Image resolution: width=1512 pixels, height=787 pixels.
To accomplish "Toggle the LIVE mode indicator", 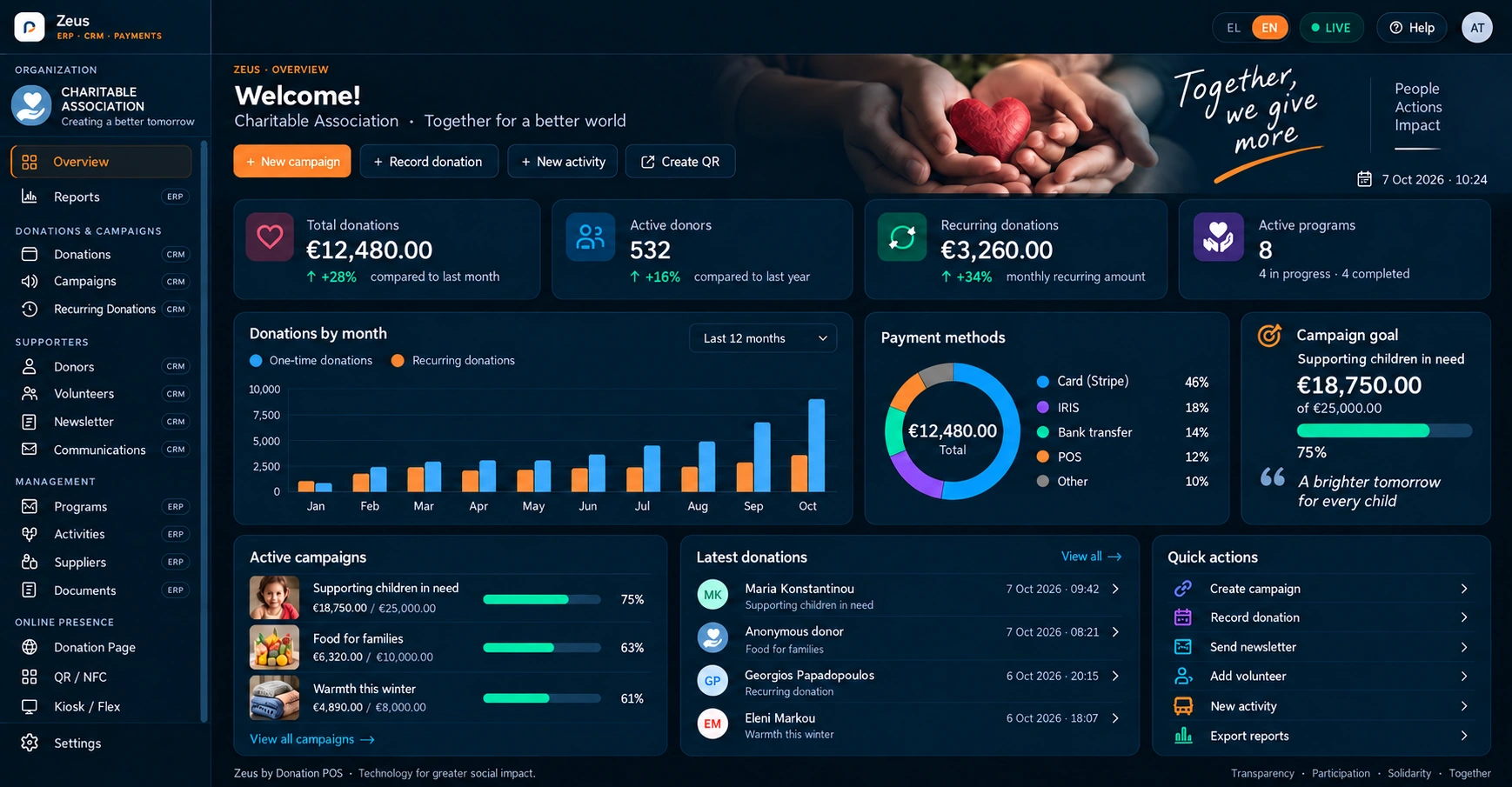I will click(1332, 28).
